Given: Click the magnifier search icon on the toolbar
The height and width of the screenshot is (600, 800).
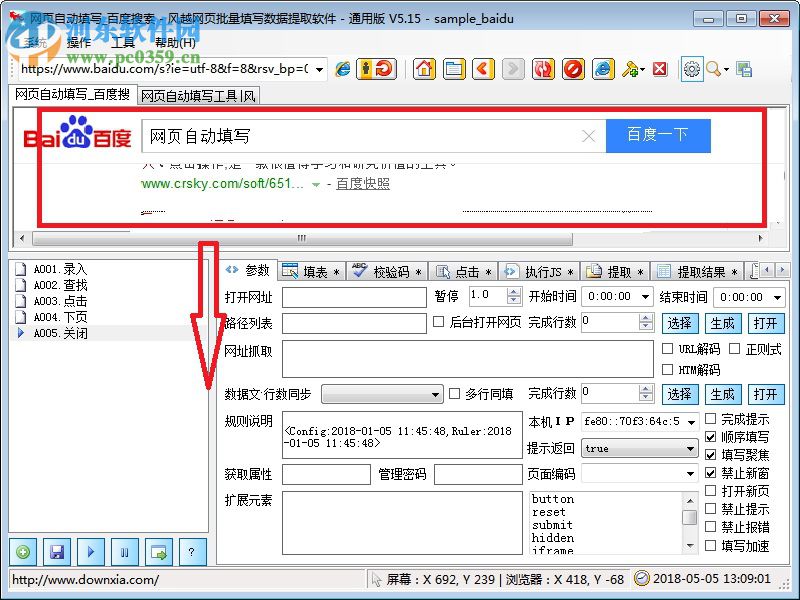Looking at the screenshot, I should pyautogui.click(x=712, y=69).
